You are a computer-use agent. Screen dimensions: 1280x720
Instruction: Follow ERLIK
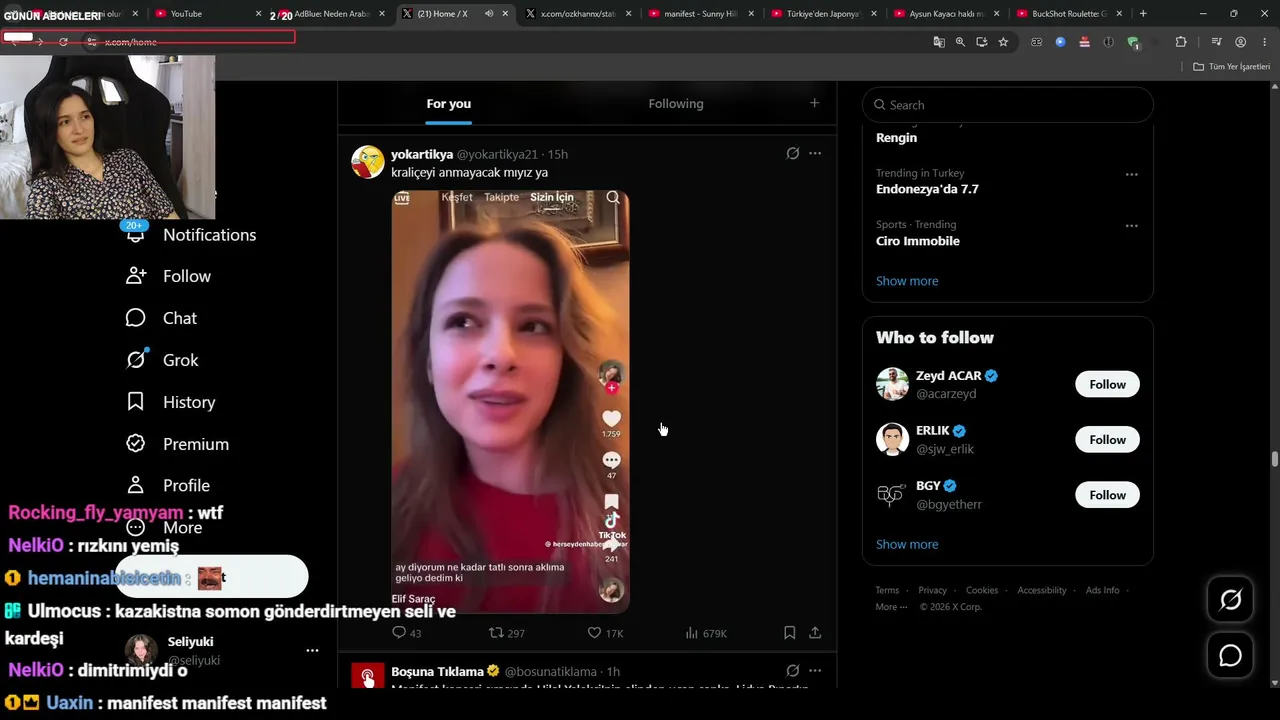click(x=1107, y=440)
